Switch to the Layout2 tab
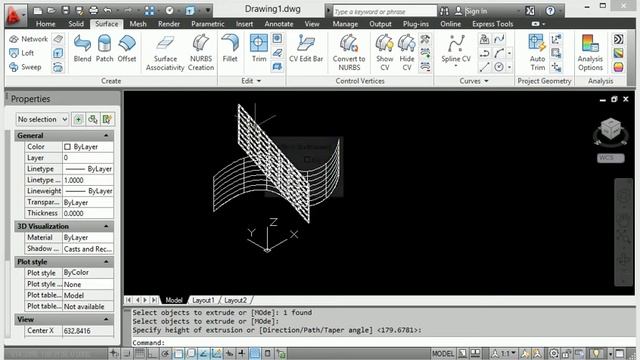This screenshot has width=640, height=360. (x=236, y=300)
